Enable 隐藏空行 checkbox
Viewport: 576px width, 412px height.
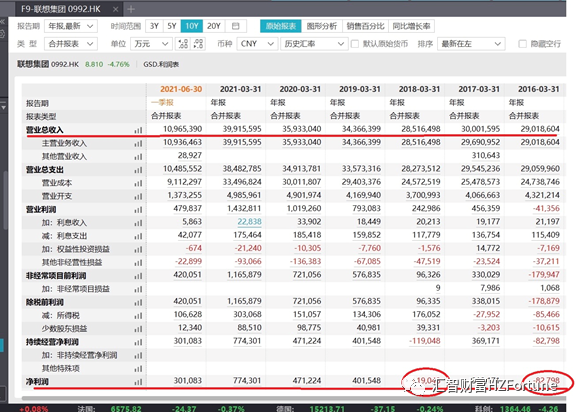tap(522, 44)
